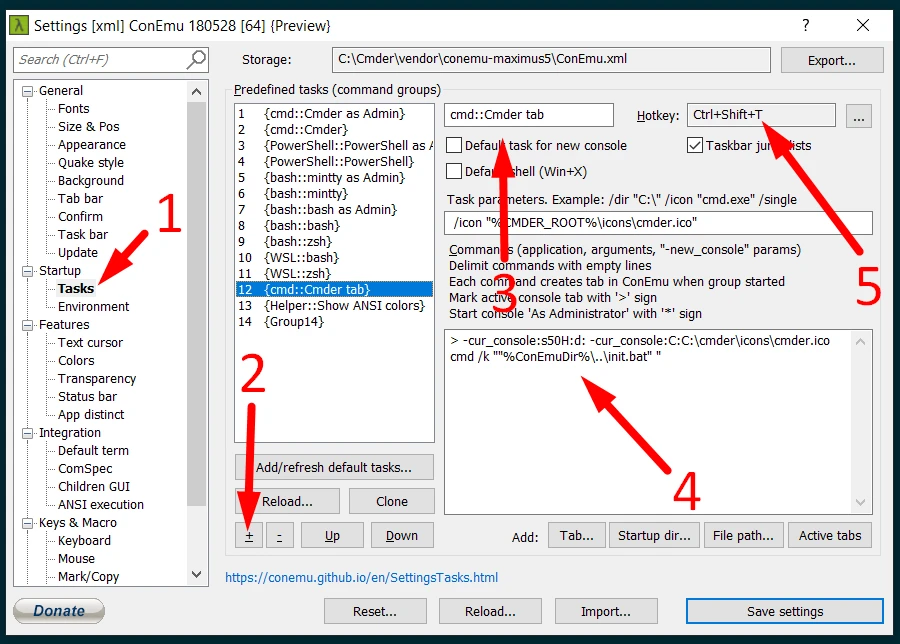The height and width of the screenshot is (644, 900).
Task: Select task {cmd::Cmder as Admin}
Action: click(334, 114)
